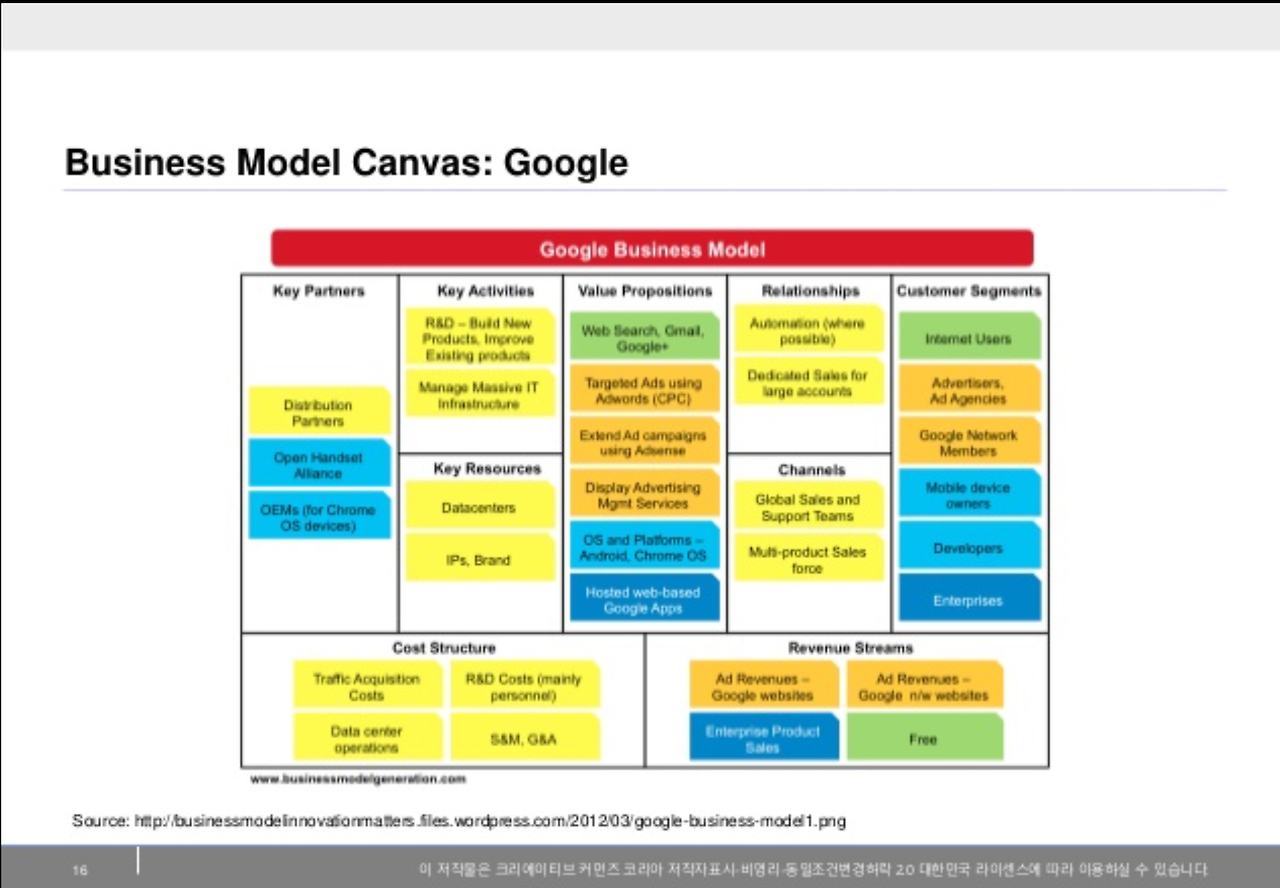Click the "Extend Ad campaigns using Adsense" note
This screenshot has height=888, width=1280.
tap(645, 442)
